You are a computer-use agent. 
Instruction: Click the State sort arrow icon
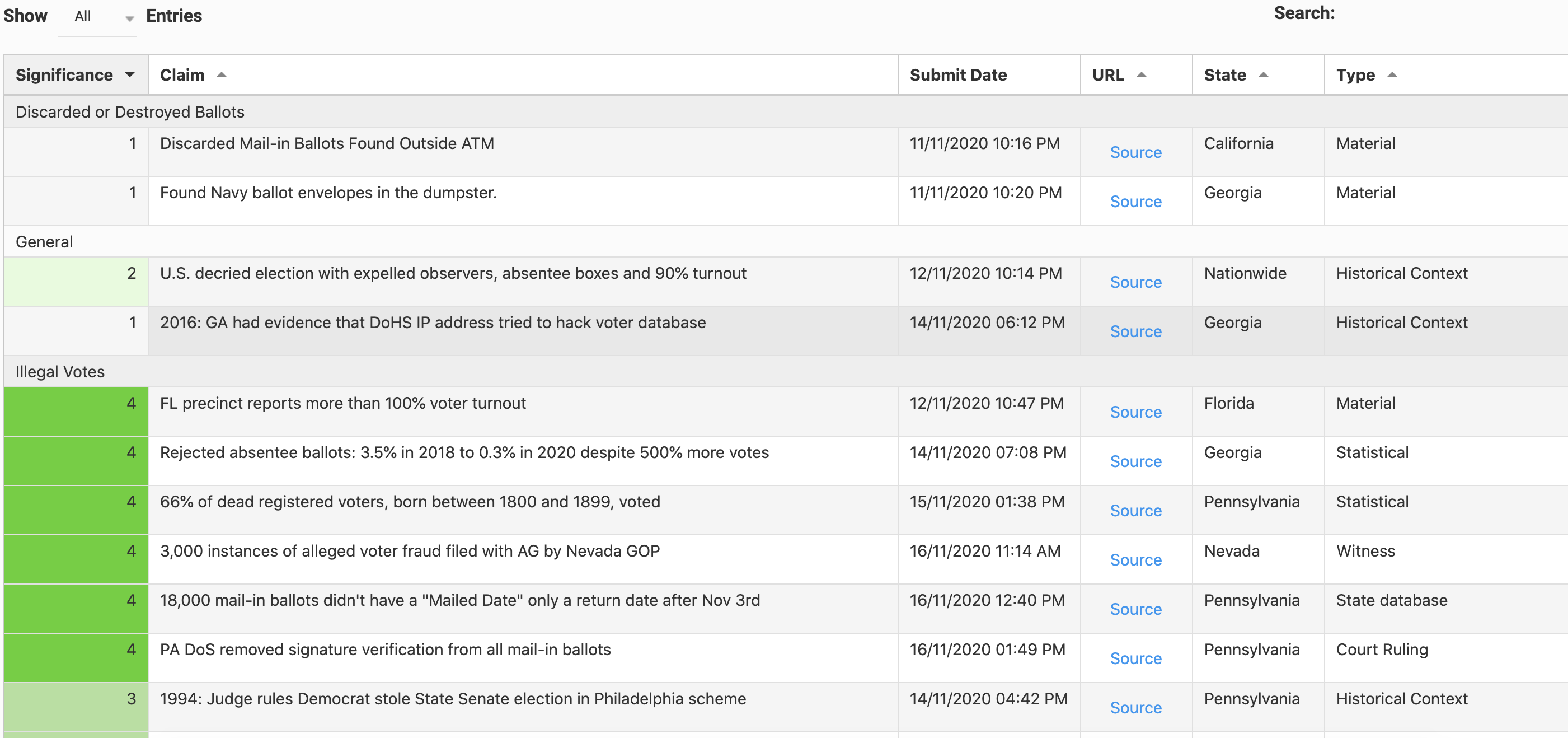tap(1263, 75)
